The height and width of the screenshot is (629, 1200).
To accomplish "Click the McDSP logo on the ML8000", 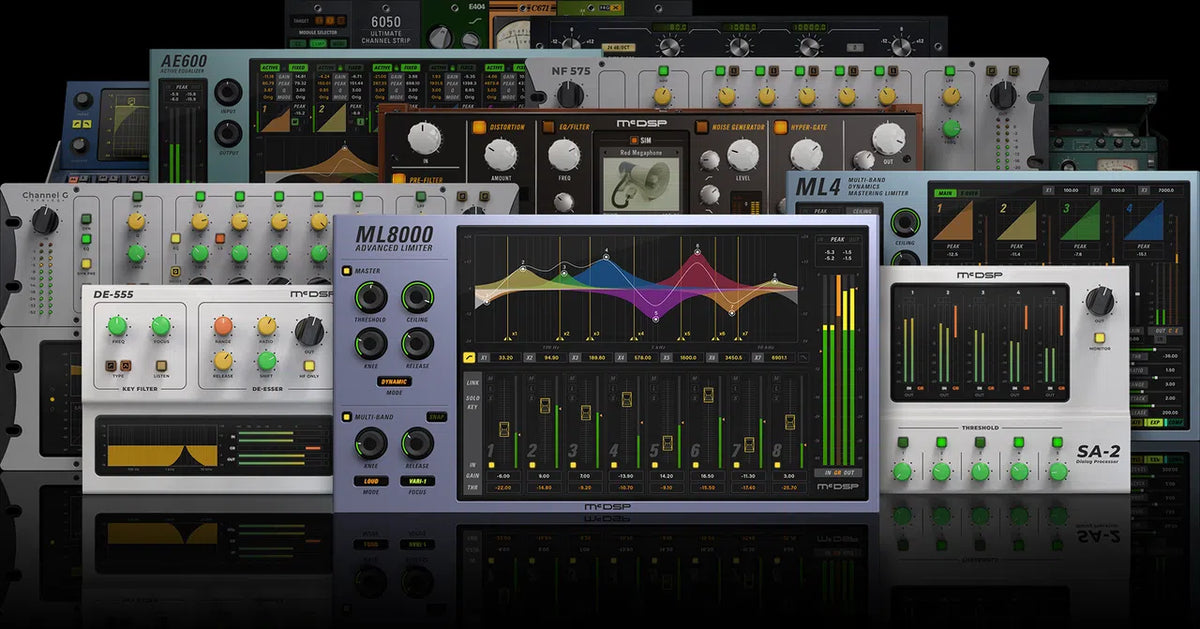I will (607, 506).
